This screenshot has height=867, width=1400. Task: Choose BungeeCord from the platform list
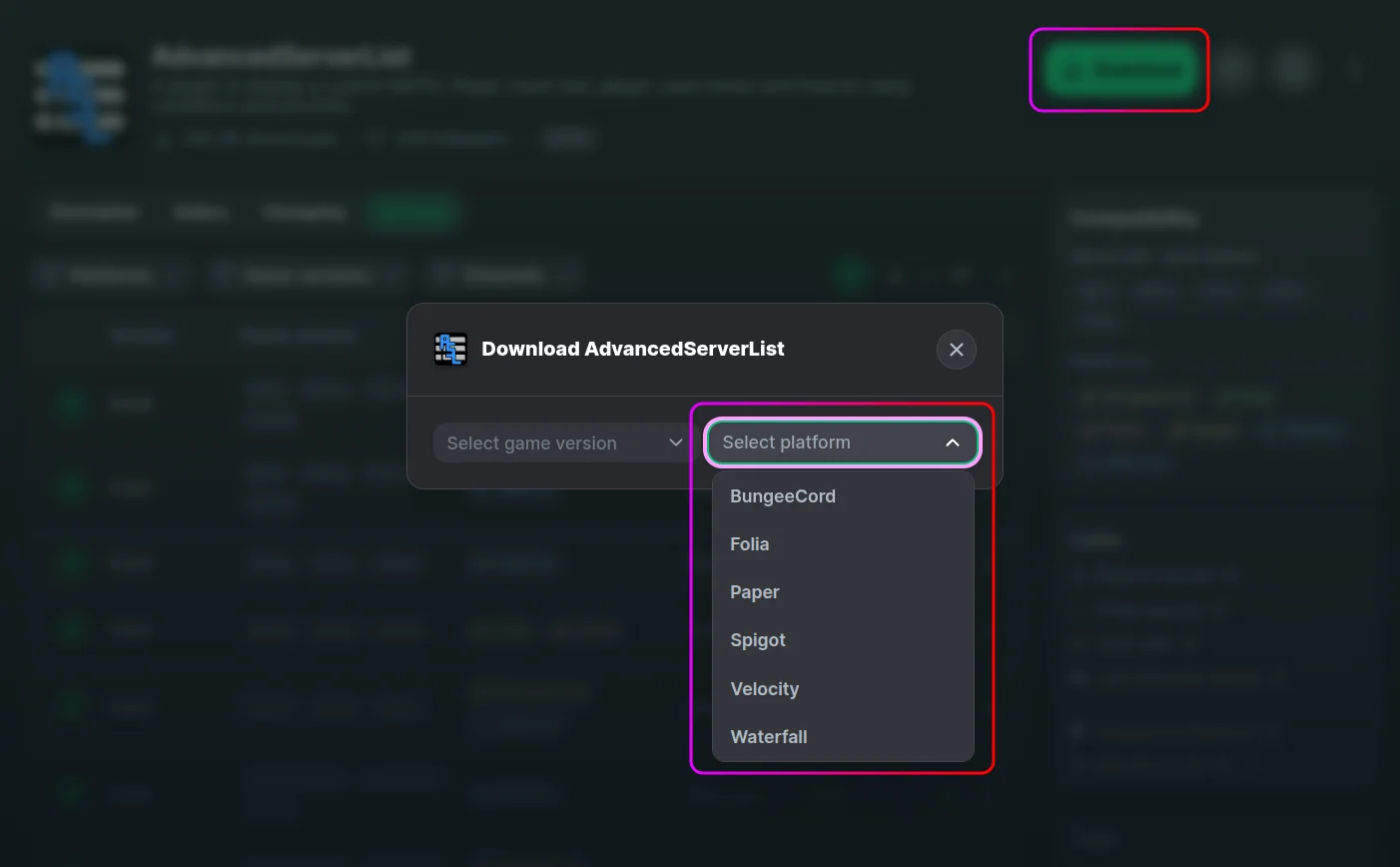point(843,496)
